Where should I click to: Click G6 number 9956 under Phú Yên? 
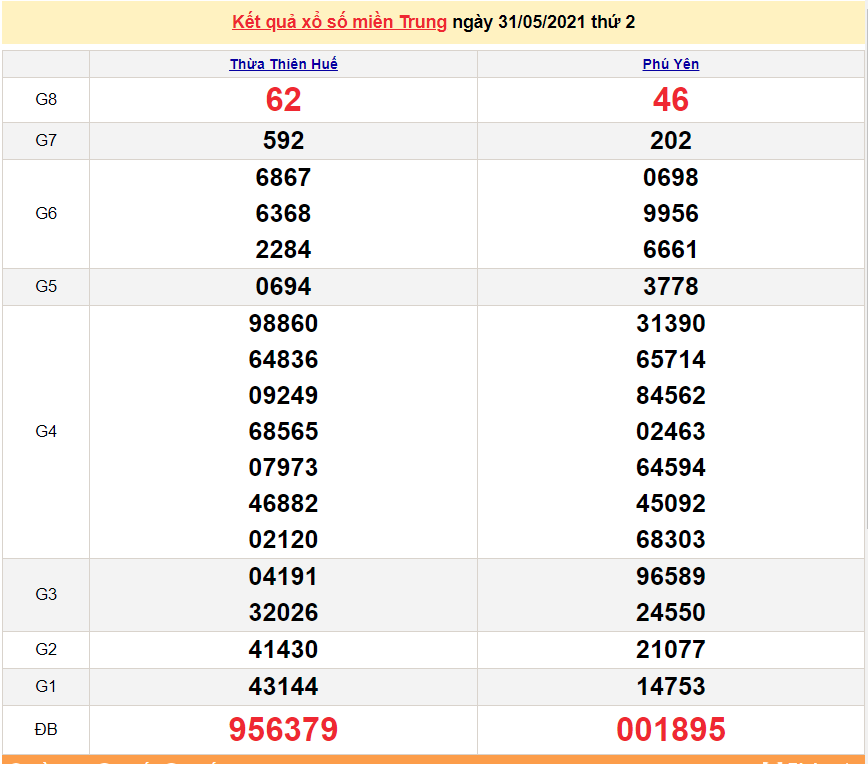point(671,214)
